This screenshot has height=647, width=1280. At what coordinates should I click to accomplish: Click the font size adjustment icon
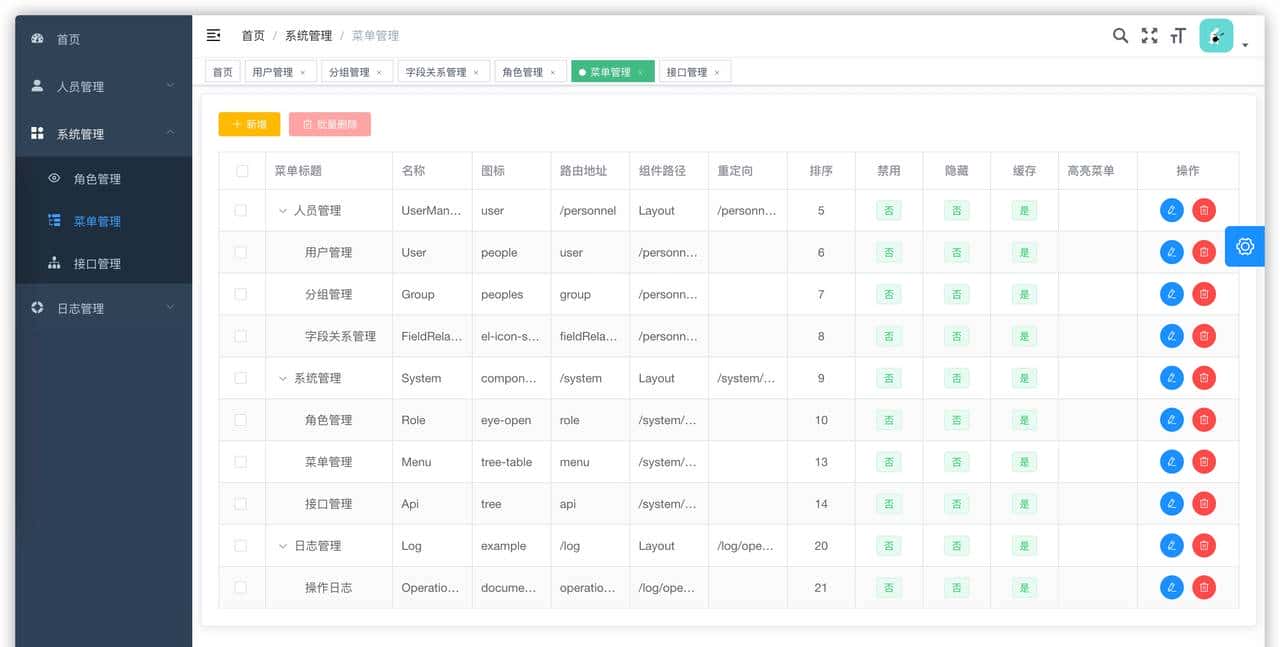(x=1177, y=34)
